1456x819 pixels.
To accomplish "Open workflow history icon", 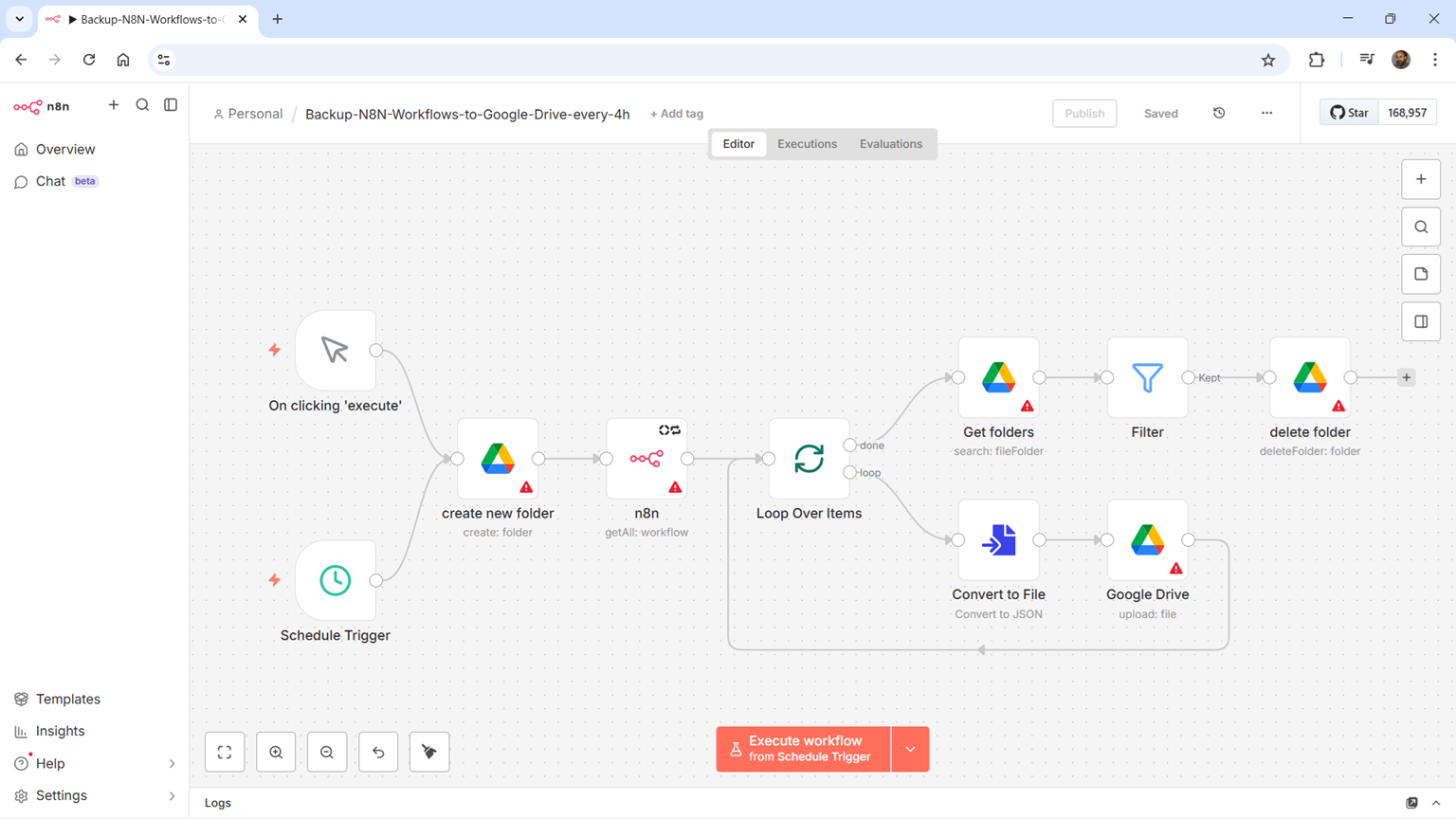I will [1219, 113].
